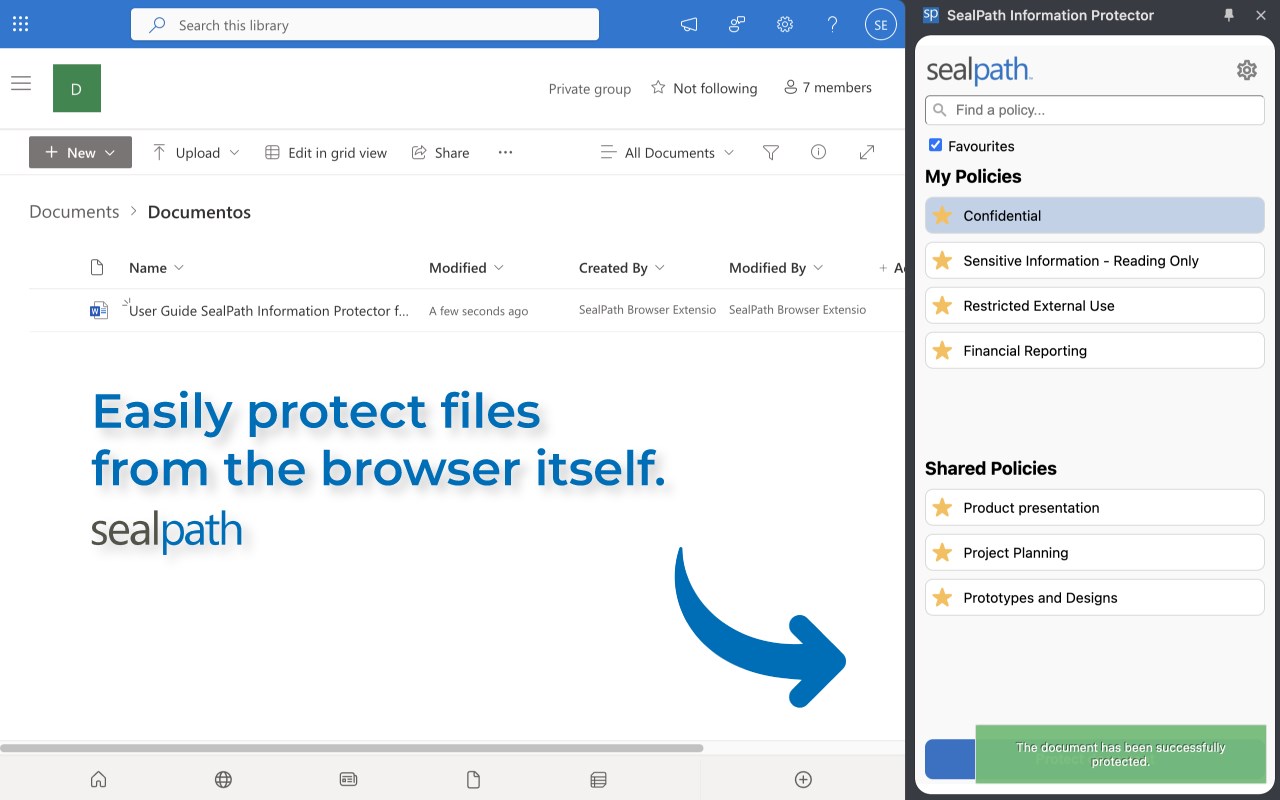Open the help question mark icon

pos(832,25)
